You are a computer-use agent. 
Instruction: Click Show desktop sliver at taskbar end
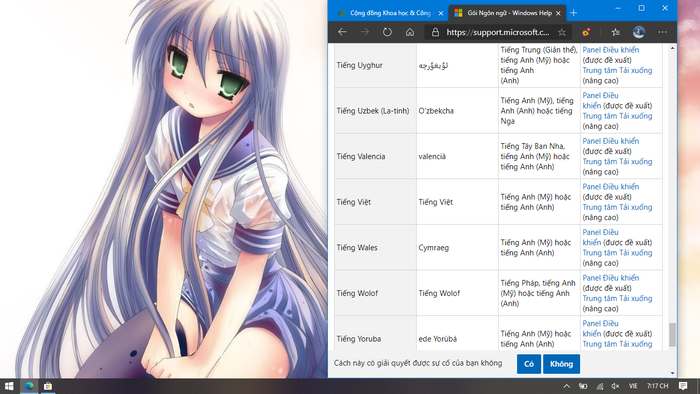coord(698,386)
